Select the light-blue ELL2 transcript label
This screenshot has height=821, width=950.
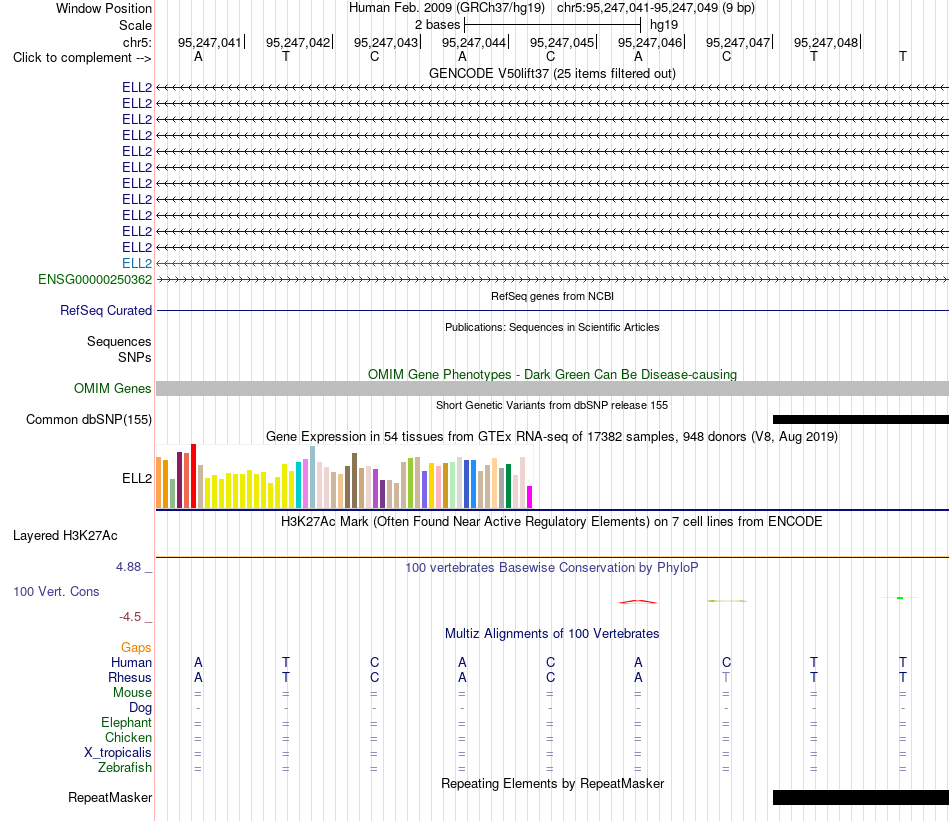click(x=137, y=264)
